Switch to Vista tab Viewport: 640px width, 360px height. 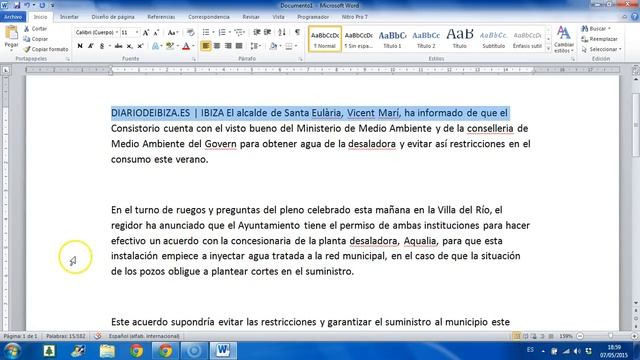tap(278, 17)
